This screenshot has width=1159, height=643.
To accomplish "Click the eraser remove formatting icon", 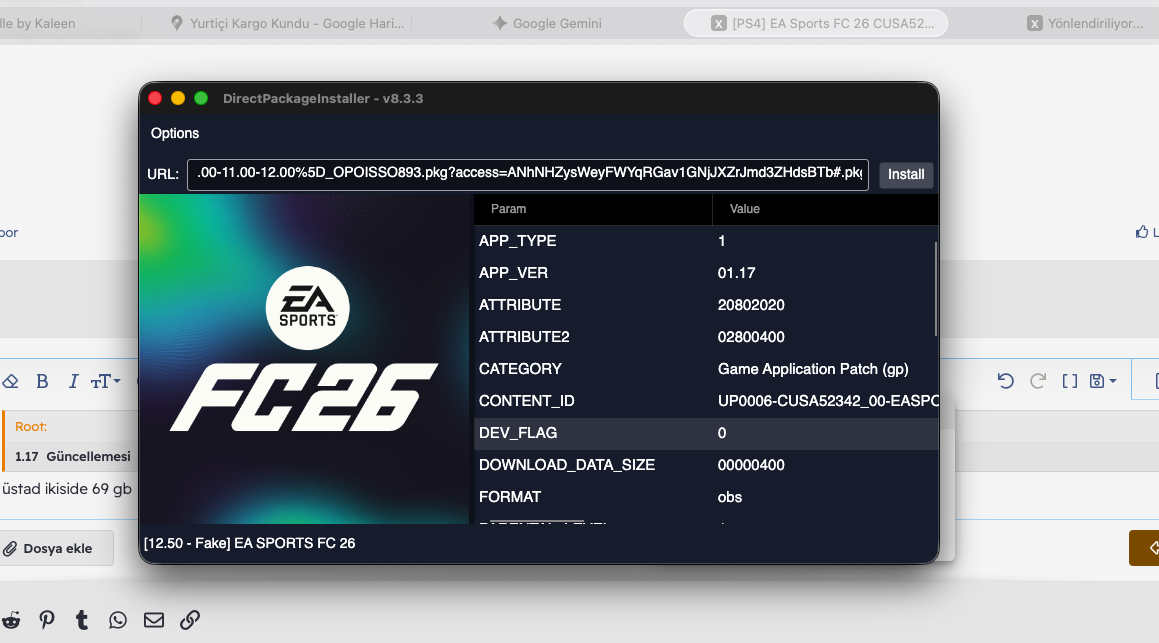I will pyautogui.click(x=10, y=381).
